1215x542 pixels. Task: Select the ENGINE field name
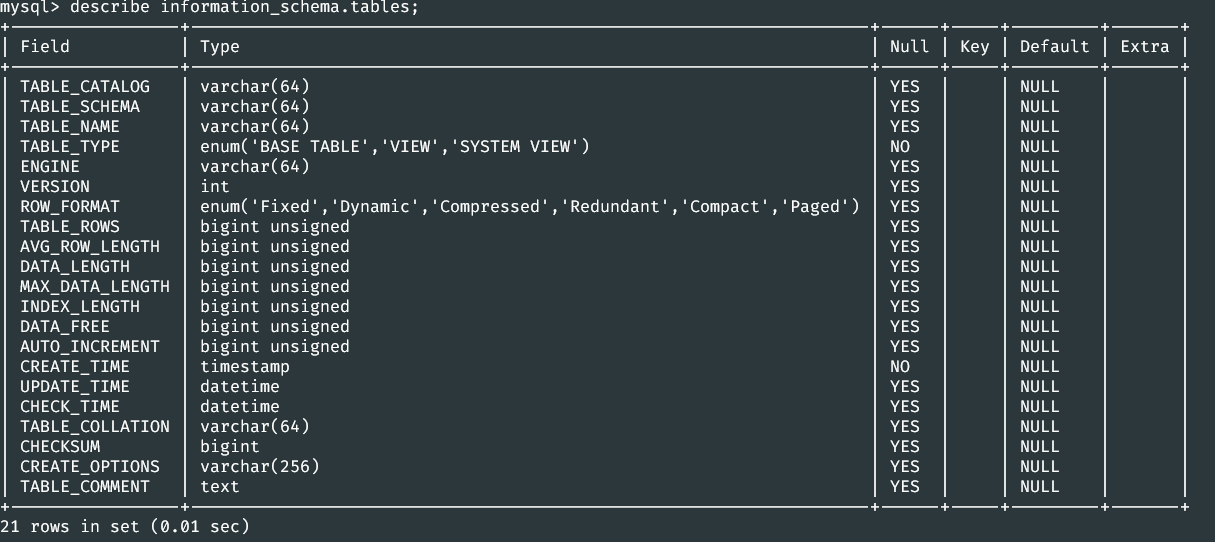pyautogui.click(x=50, y=167)
